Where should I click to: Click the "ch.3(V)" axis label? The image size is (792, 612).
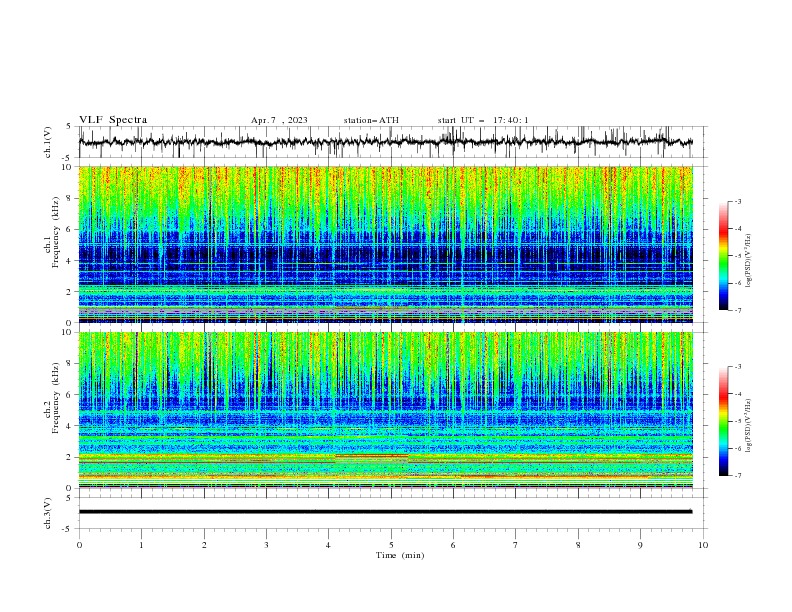48,513
